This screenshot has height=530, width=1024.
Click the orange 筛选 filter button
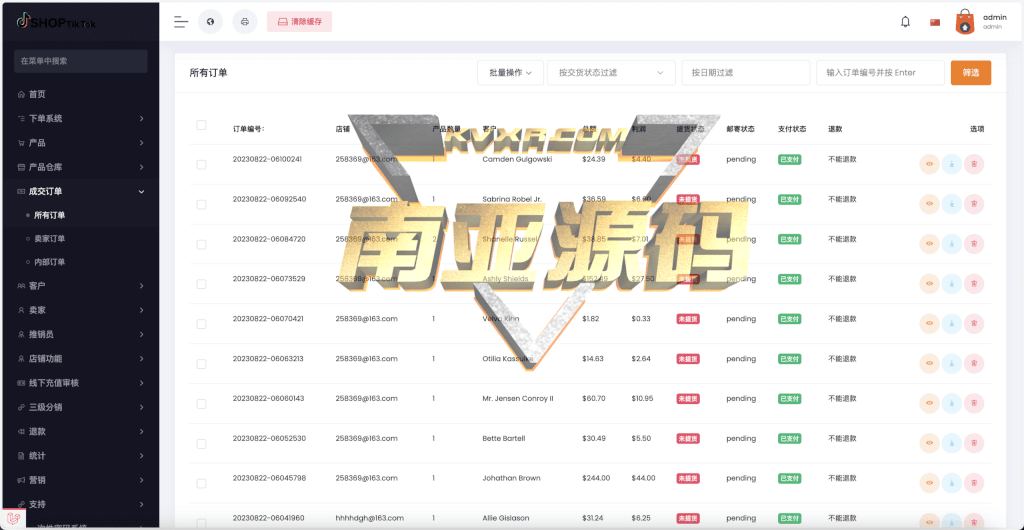pyautogui.click(x=971, y=72)
